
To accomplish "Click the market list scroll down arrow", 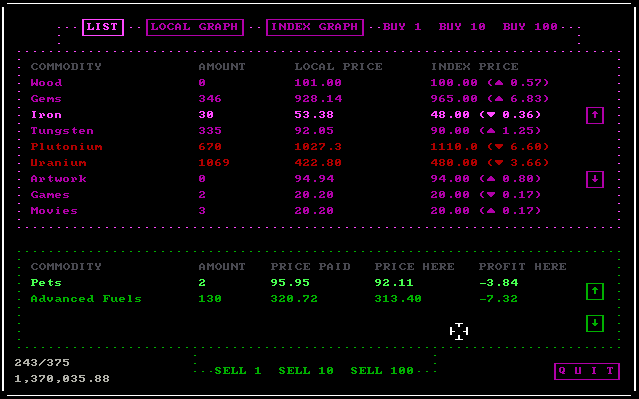I will [x=595, y=179].
